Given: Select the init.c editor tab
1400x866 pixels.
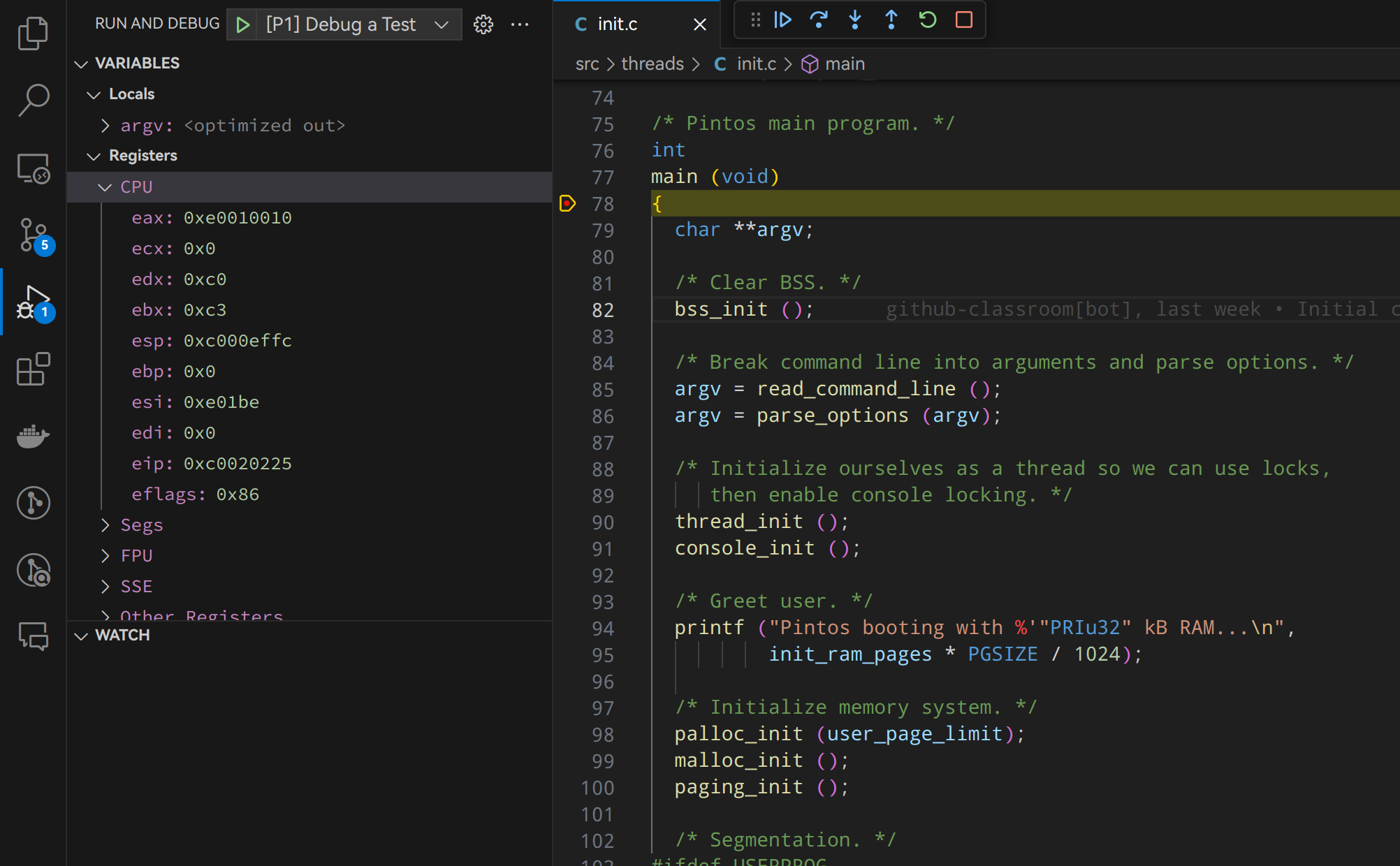Looking at the screenshot, I should point(636,24).
